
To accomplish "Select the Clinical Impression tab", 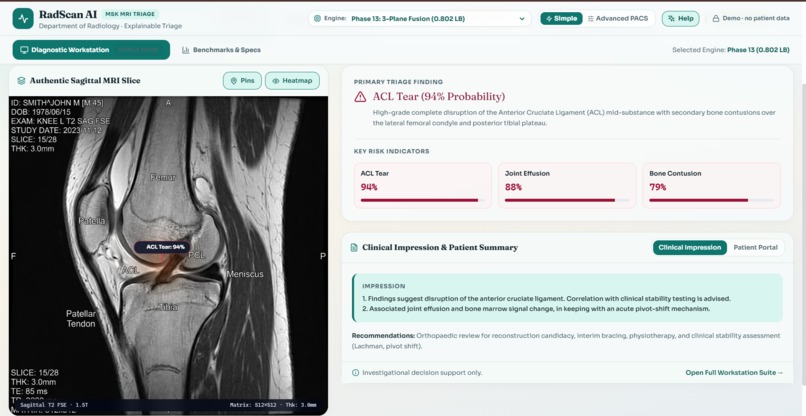I will click(x=690, y=247).
